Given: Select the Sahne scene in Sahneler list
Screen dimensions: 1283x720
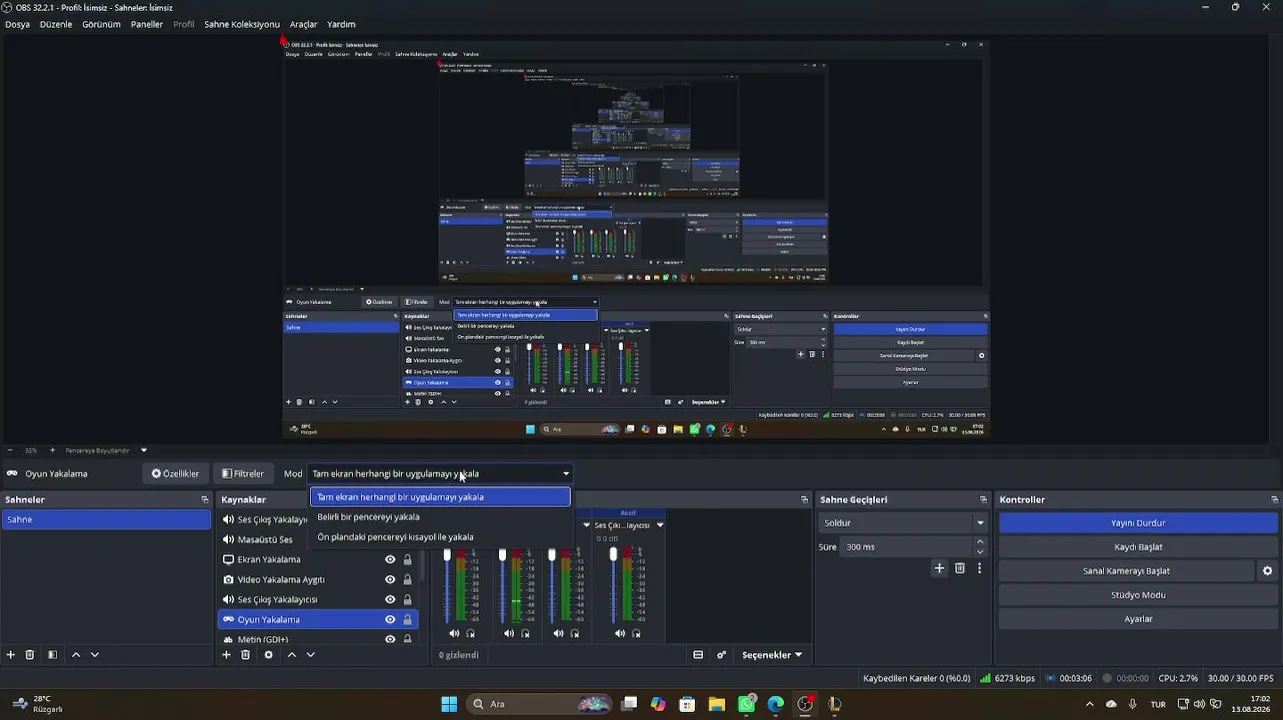Looking at the screenshot, I should pyautogui.click(x=106, y=520).
